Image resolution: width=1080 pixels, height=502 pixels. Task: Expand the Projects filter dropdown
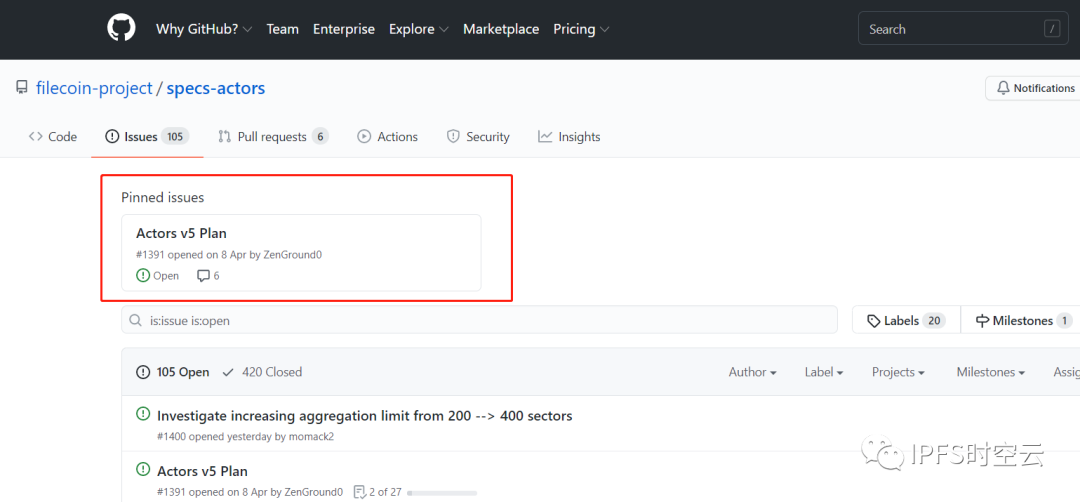click(x=898, y=372)
